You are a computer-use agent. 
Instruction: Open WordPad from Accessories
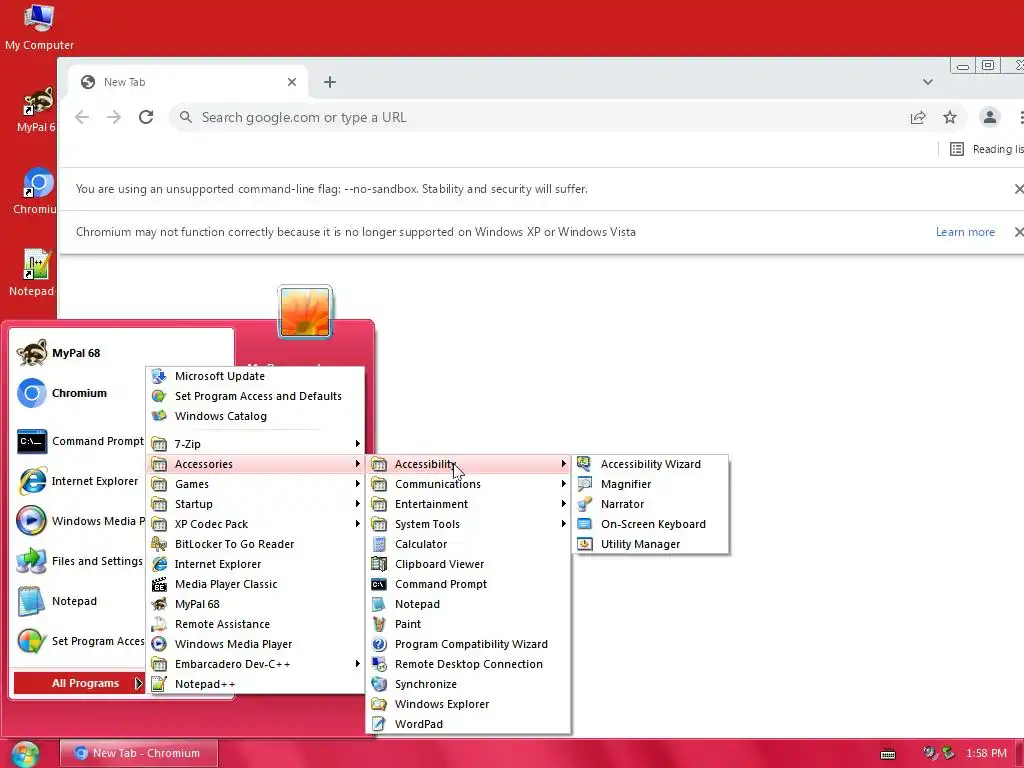point(468,724)
